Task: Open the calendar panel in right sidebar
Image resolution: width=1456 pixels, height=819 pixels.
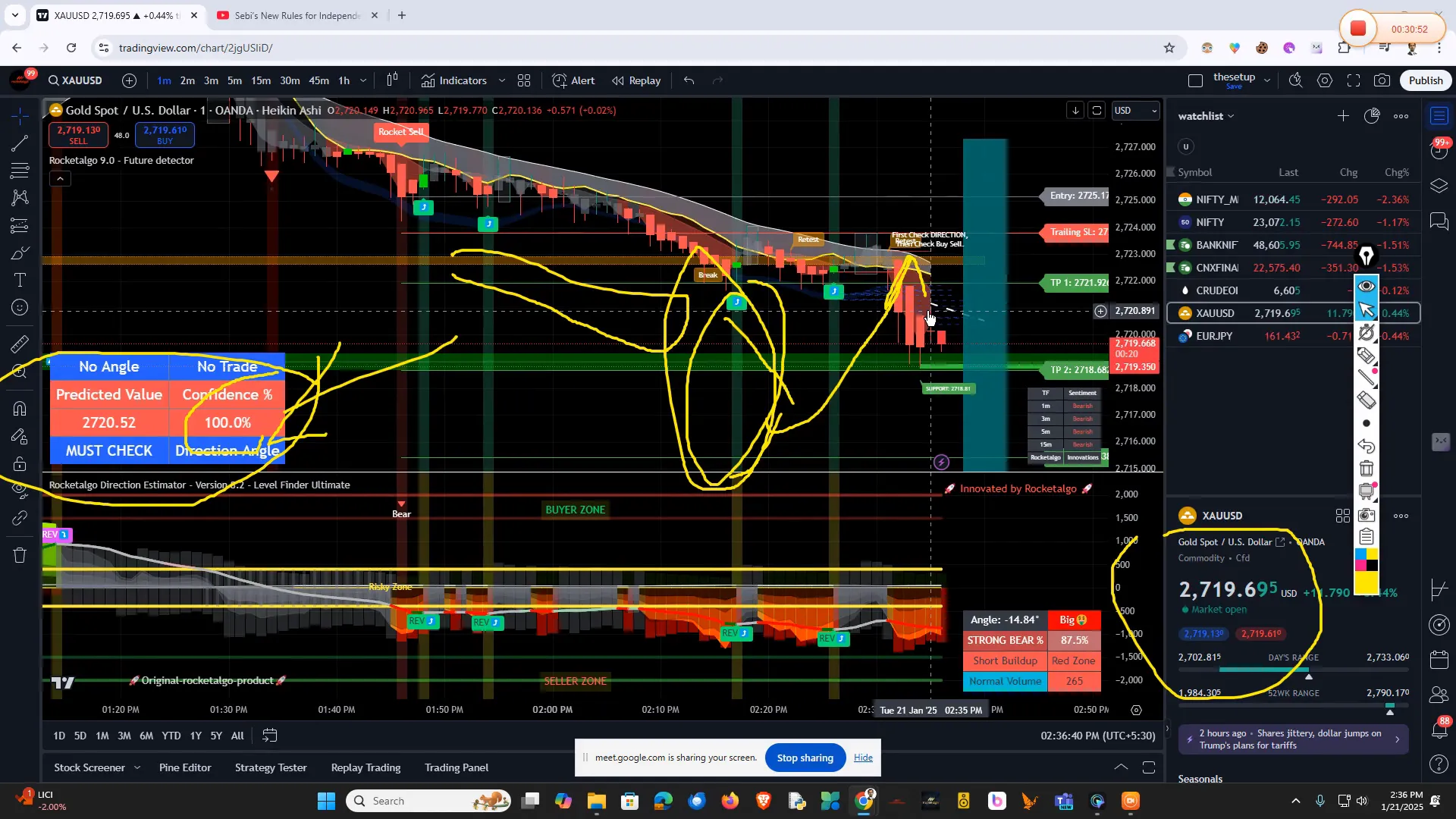Action: [1439, 660]
